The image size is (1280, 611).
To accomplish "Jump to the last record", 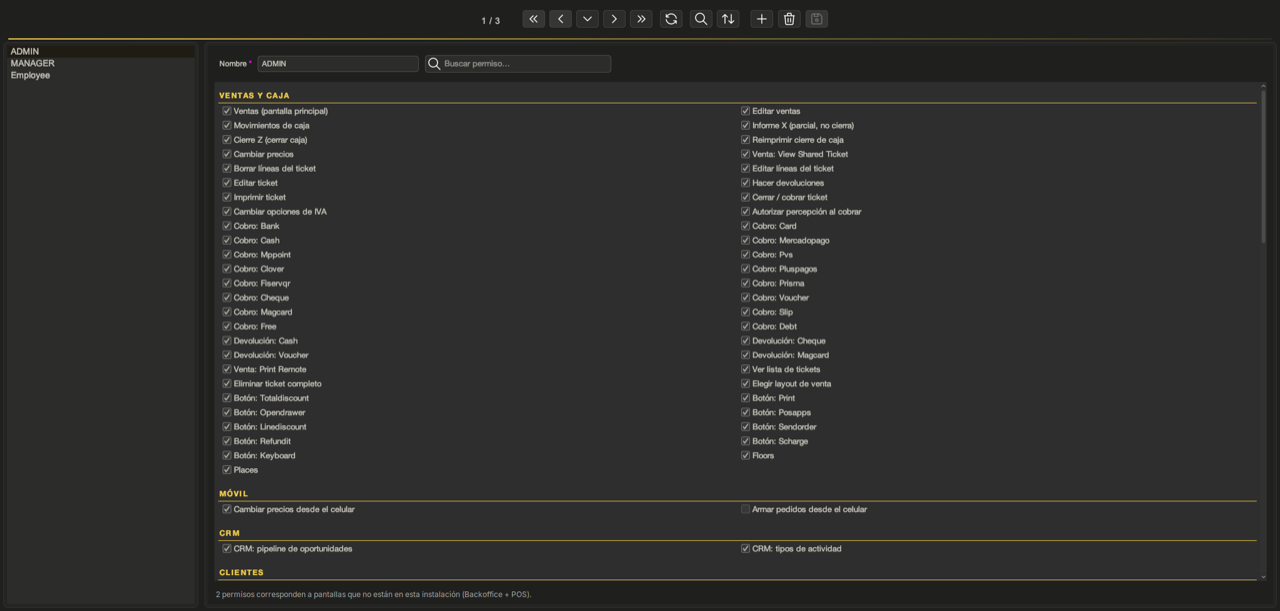I will [x=641, y=19].
